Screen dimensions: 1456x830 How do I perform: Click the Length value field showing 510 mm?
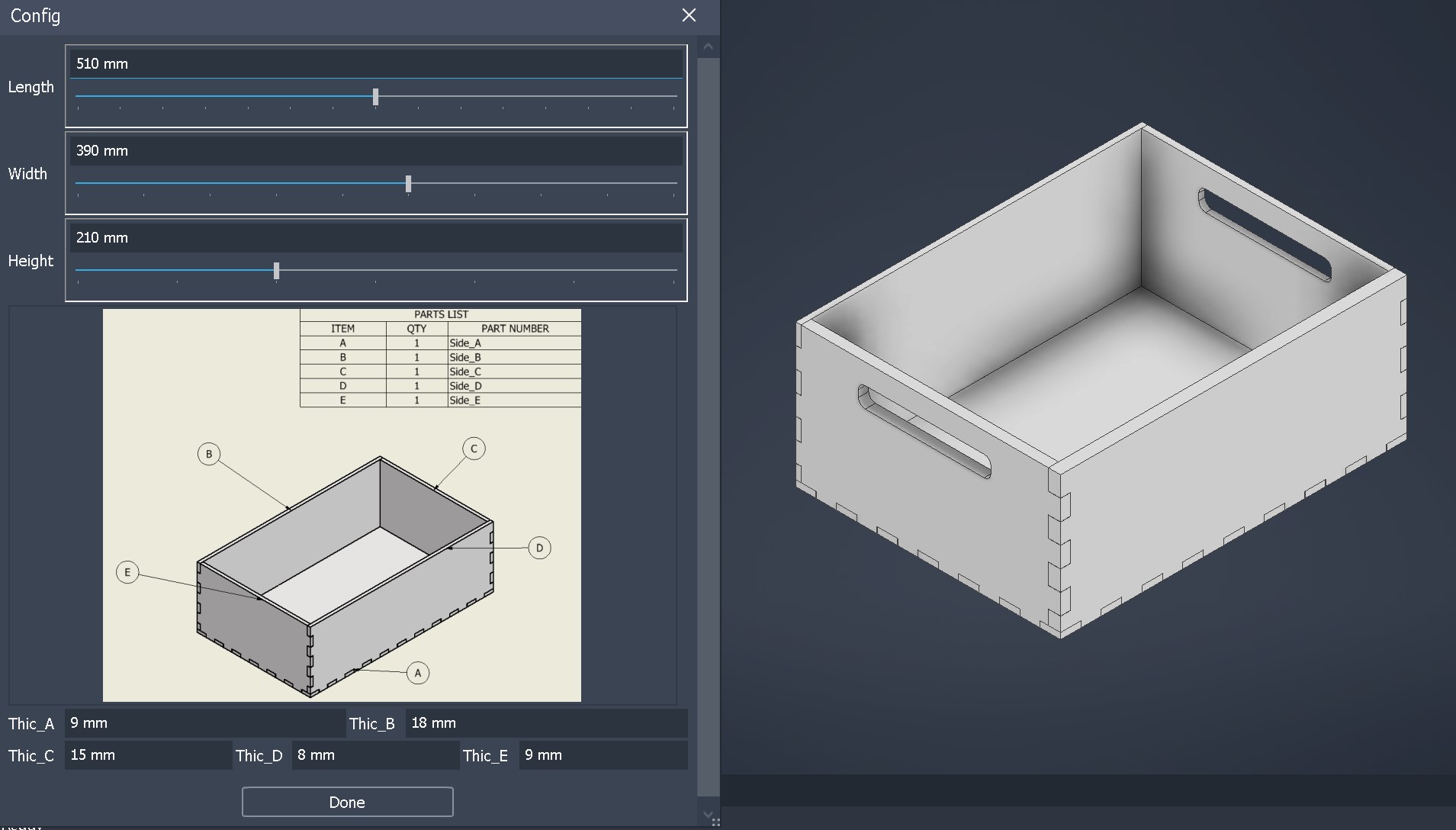click(x=375, y=64)
